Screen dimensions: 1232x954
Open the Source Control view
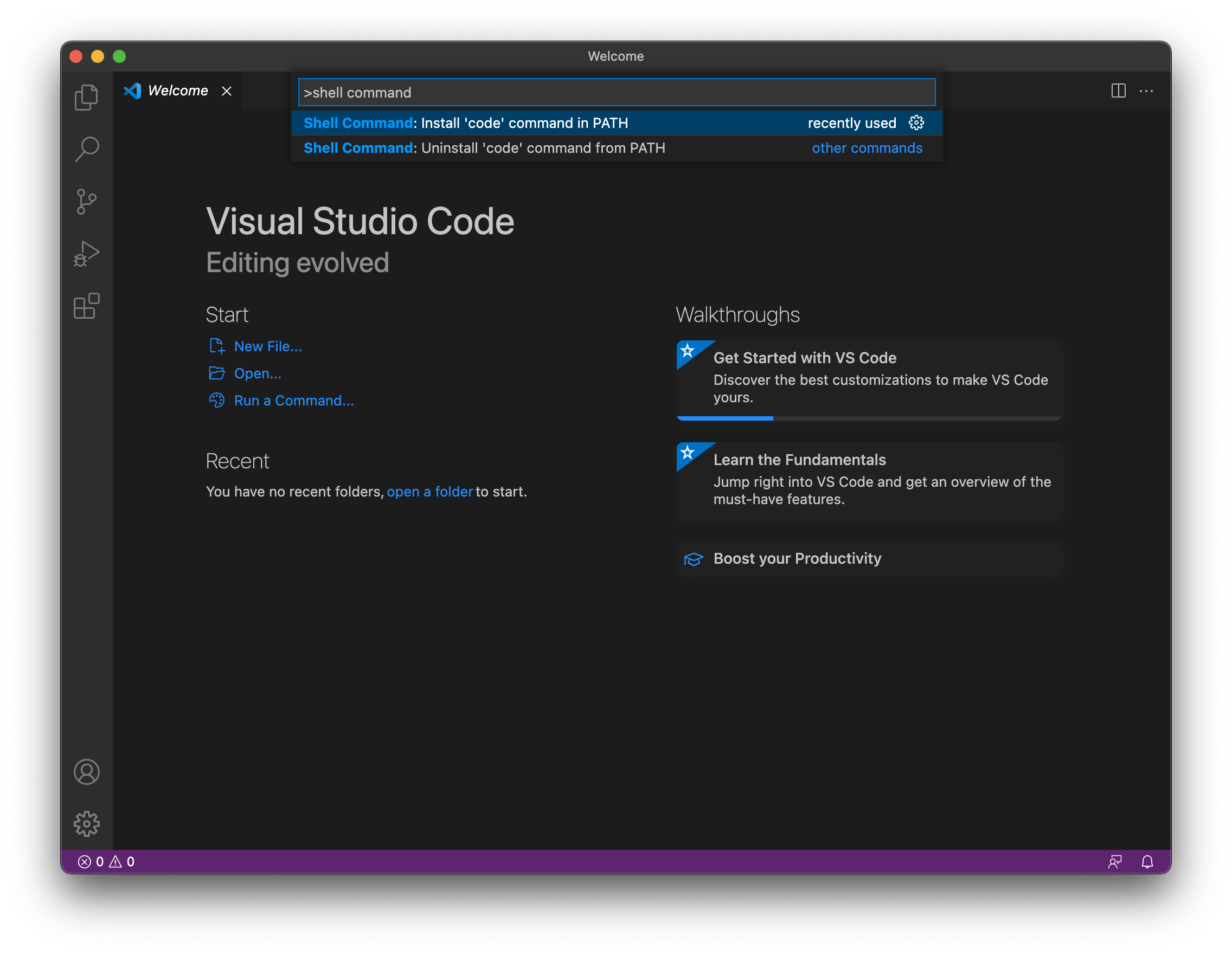point(87,201)
